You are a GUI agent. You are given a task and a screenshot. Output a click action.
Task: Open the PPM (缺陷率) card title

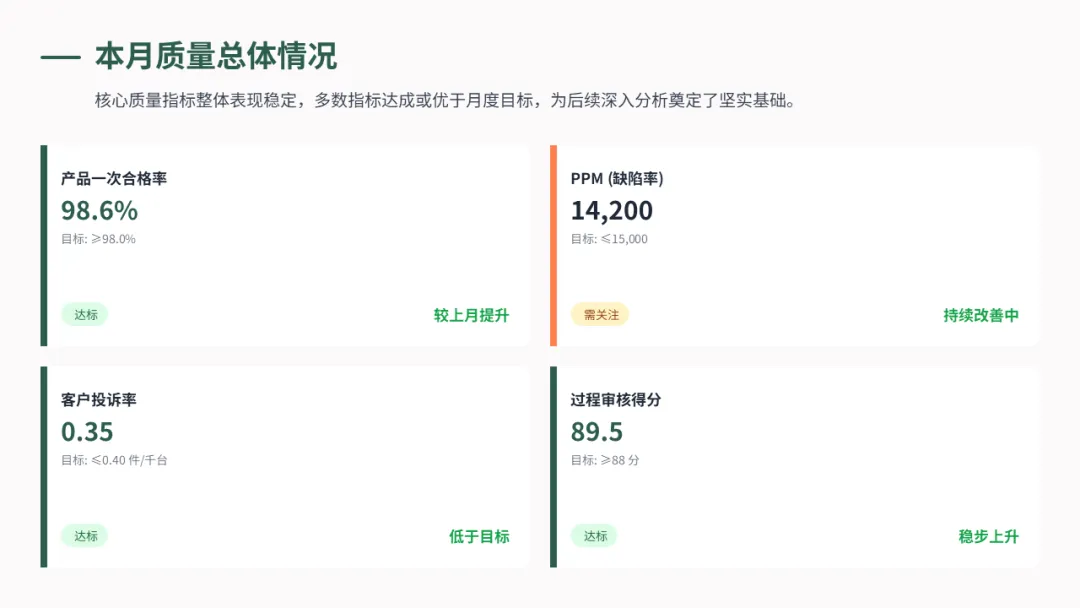pyautogui.click(x=617, y=179)
